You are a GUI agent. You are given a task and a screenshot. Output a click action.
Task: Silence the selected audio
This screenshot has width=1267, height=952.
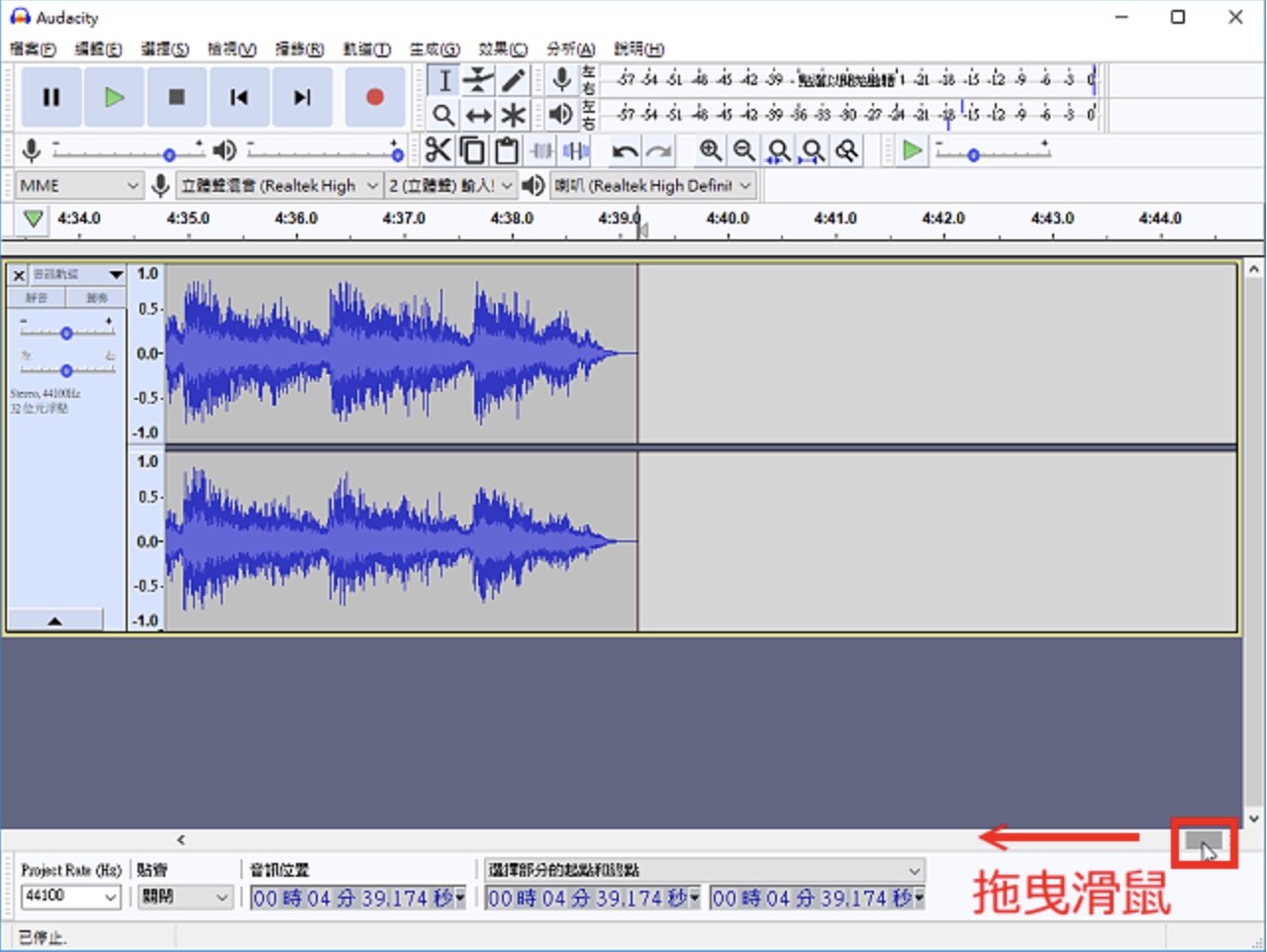575,150
